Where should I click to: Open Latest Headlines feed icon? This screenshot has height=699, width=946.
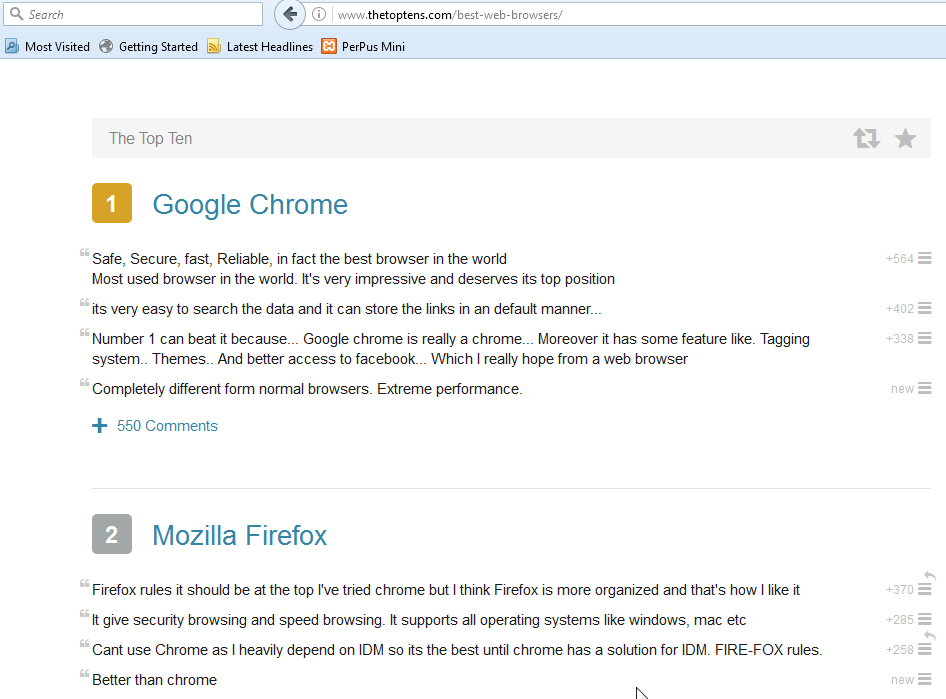[x=214, y=46]
